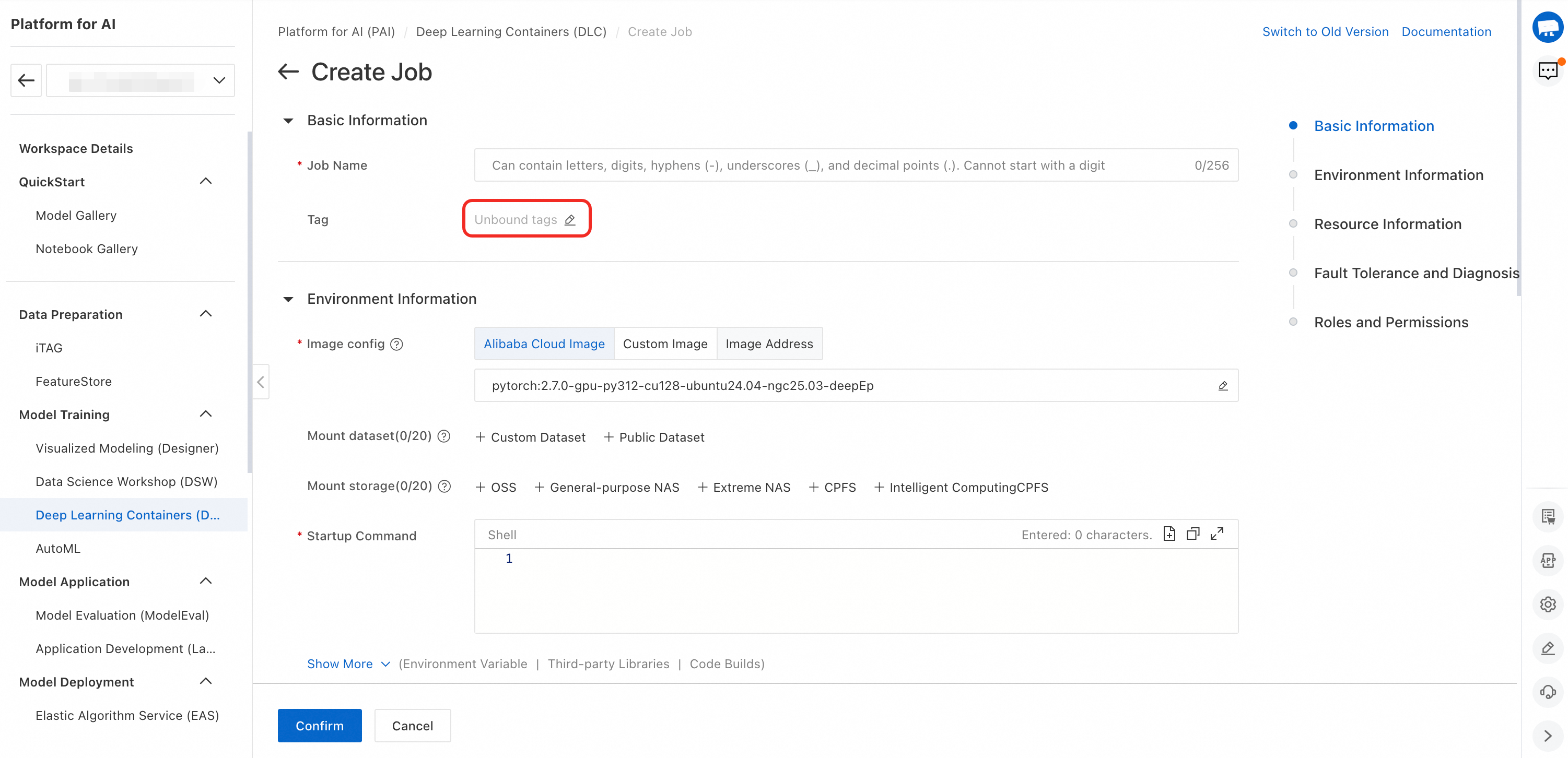Collapse the Environment Information section
This screenshot has height=758, width=1568.
point(288,299)
